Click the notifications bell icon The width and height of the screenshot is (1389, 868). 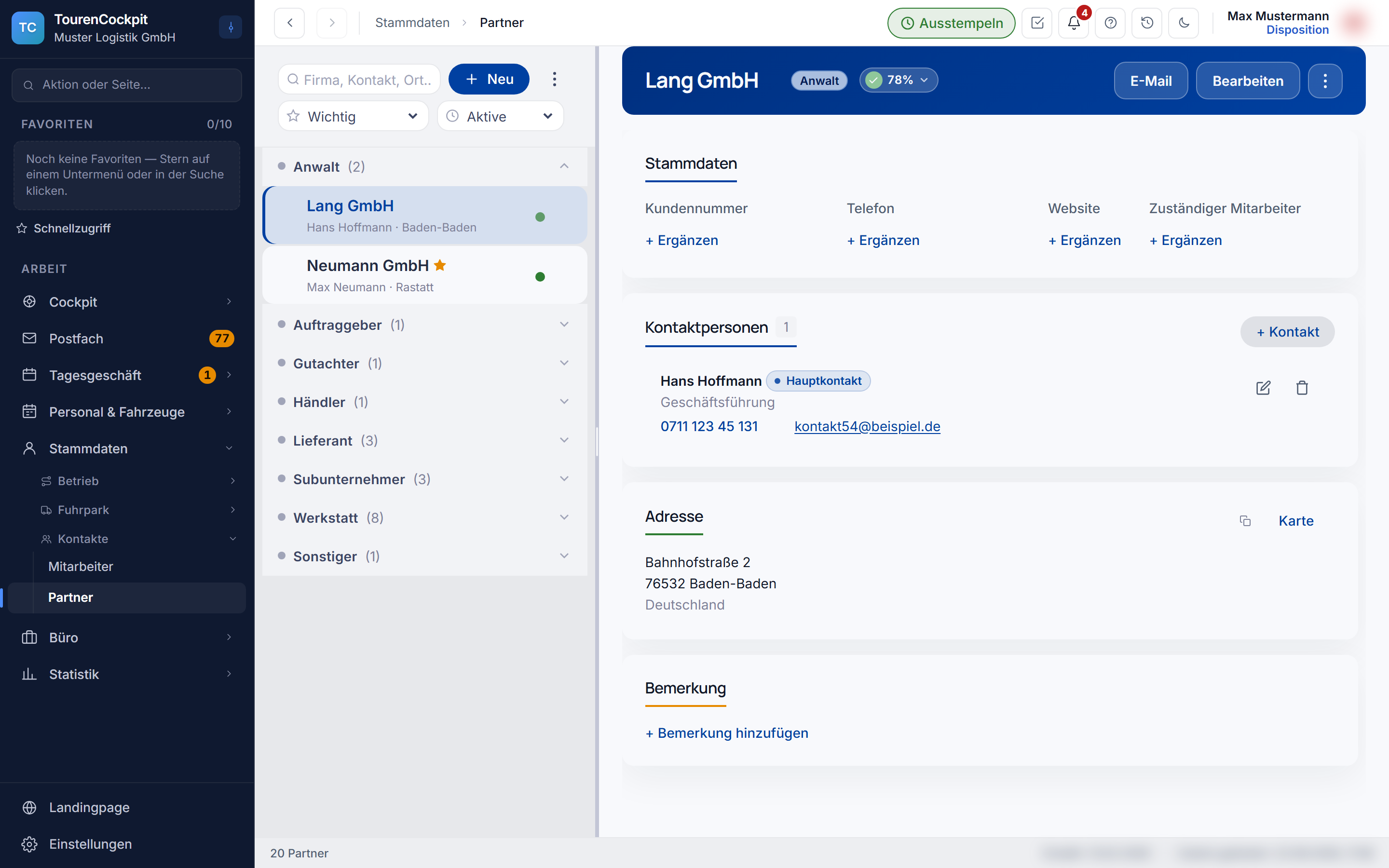tap(1073, 23)
